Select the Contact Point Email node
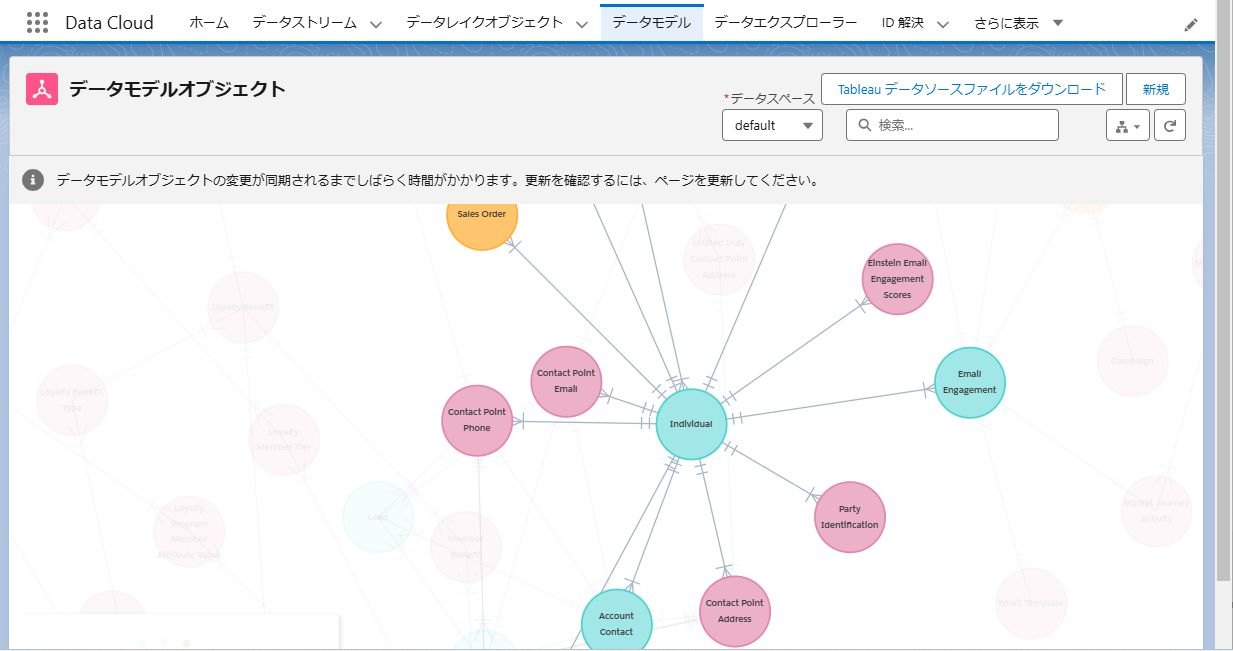This screenshot has height=651, width=1233. point(566,381)
